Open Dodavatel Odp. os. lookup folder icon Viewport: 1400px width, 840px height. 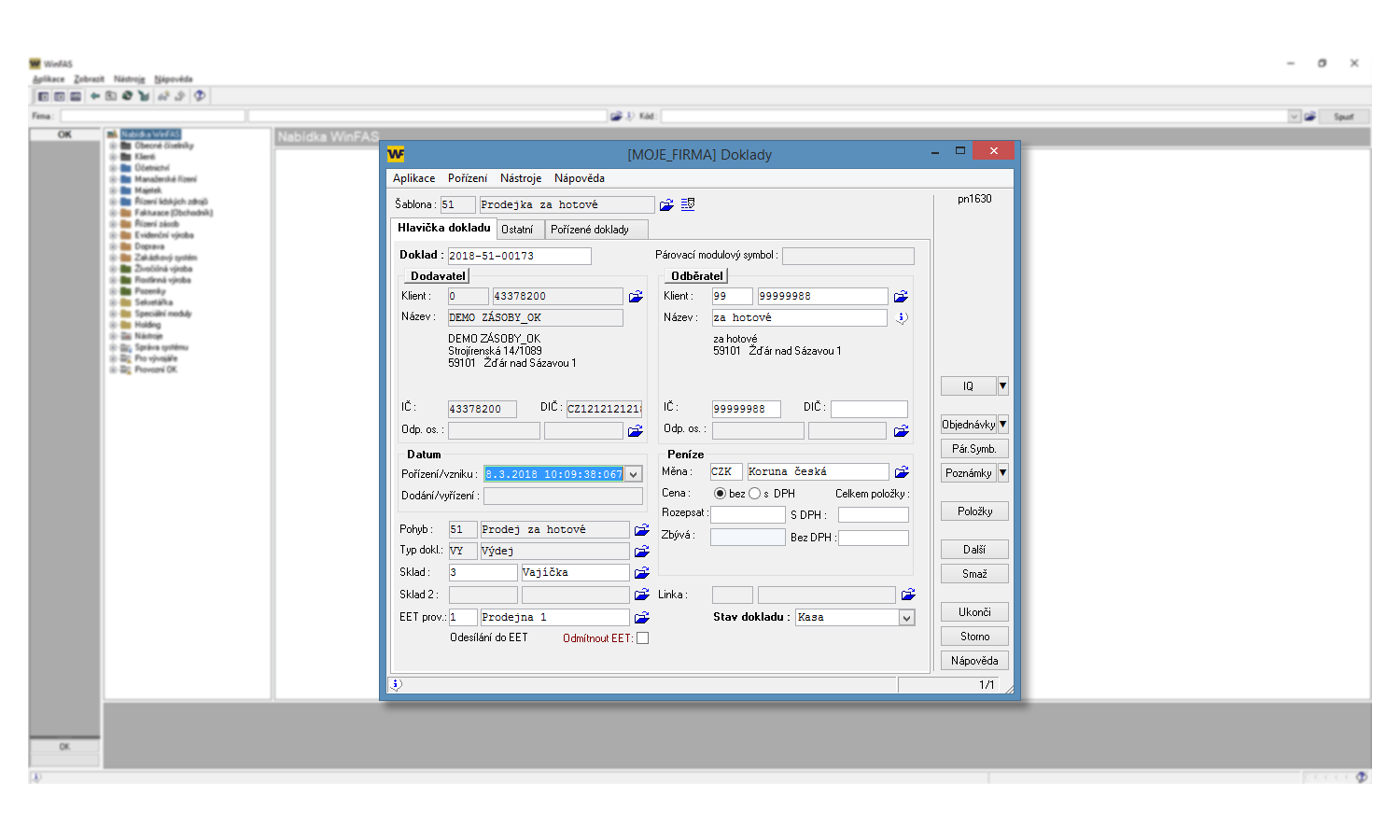[636, 431]
